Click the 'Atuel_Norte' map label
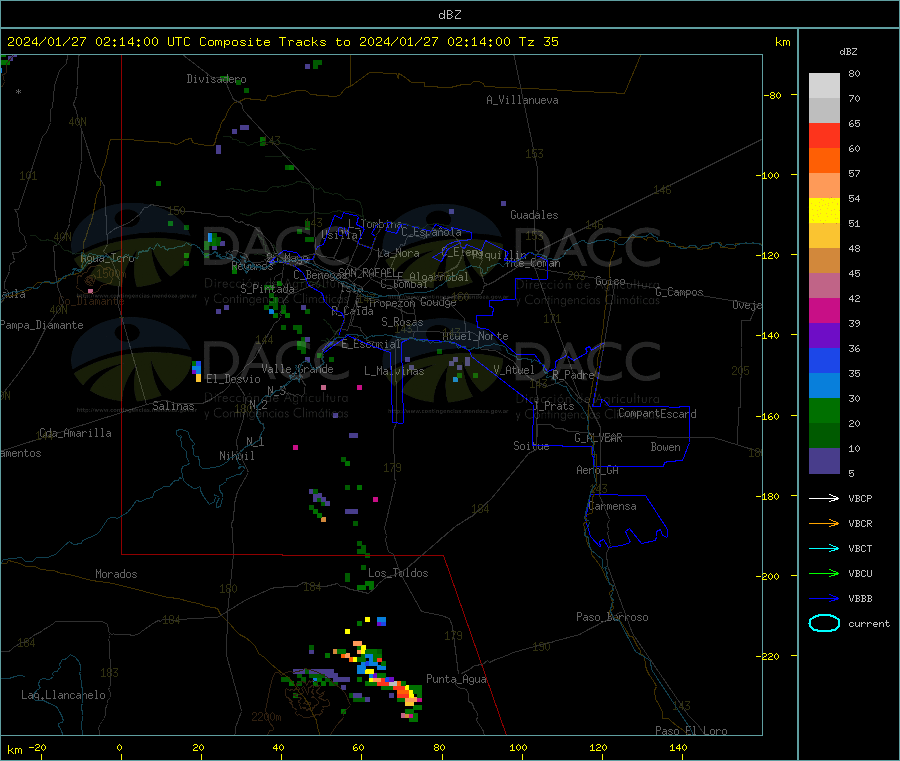900x761 pixels. pyautogui.click(x=475, y=336)
